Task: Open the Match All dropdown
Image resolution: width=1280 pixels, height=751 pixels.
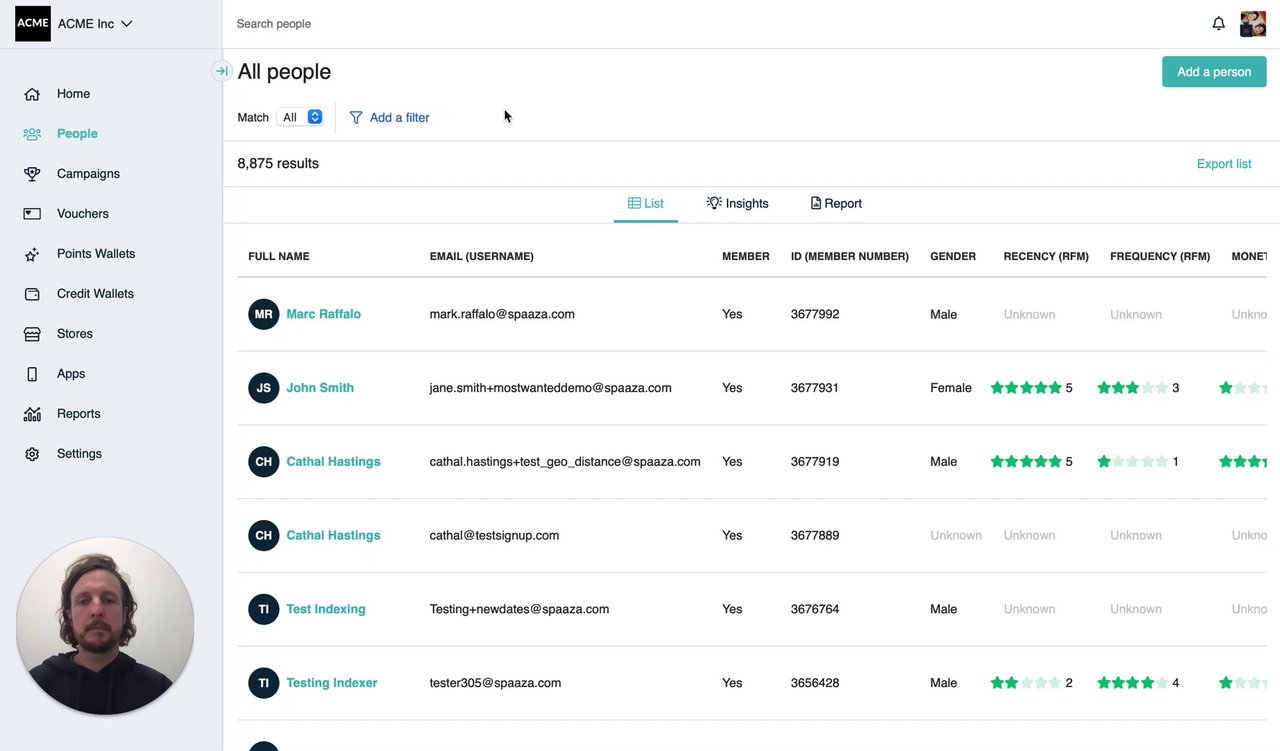Action: [300, 117]
